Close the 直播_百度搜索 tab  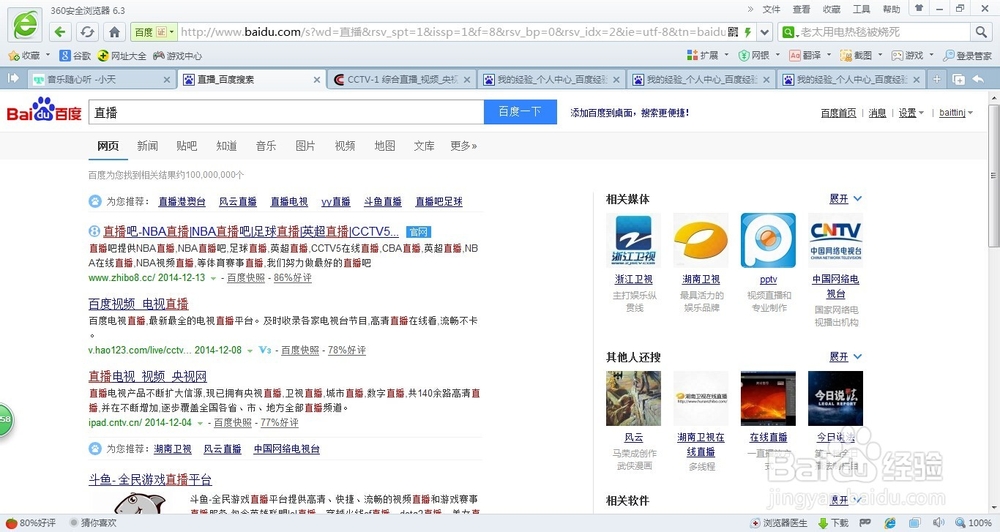pyautogui.click(x=317, y=80)
